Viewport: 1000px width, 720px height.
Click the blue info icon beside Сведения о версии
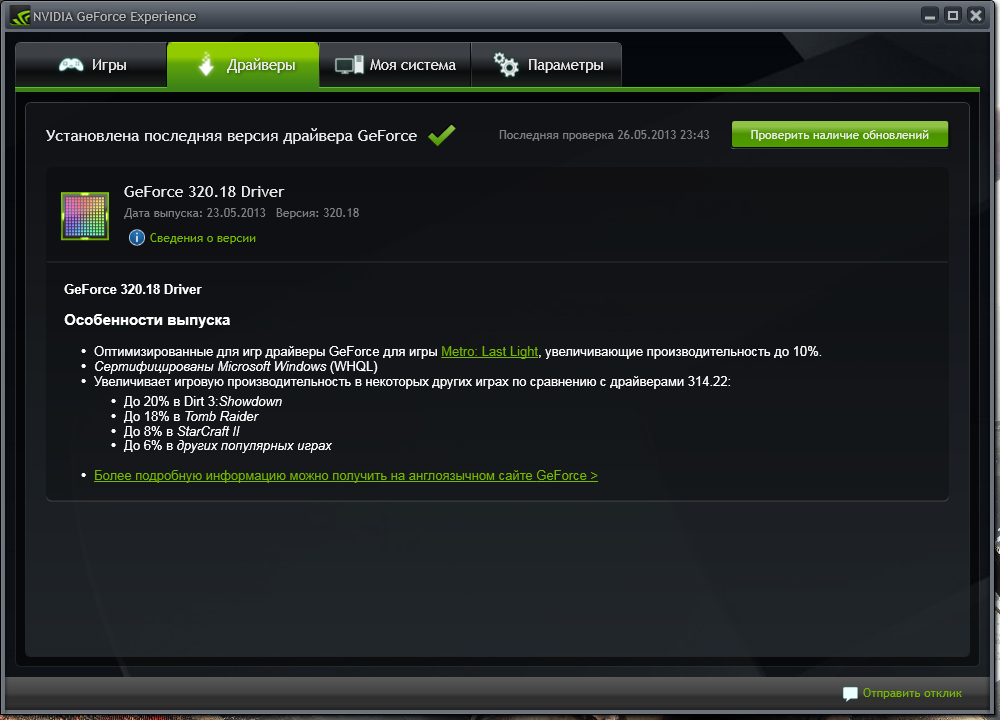point(136,238)
